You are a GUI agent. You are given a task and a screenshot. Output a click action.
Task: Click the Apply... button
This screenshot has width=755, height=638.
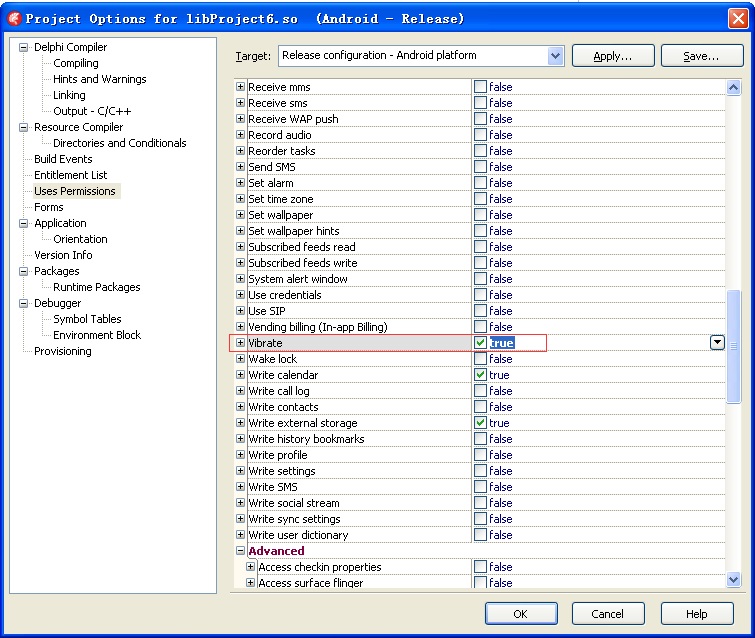pyautogui.click(x=613, y=56)
